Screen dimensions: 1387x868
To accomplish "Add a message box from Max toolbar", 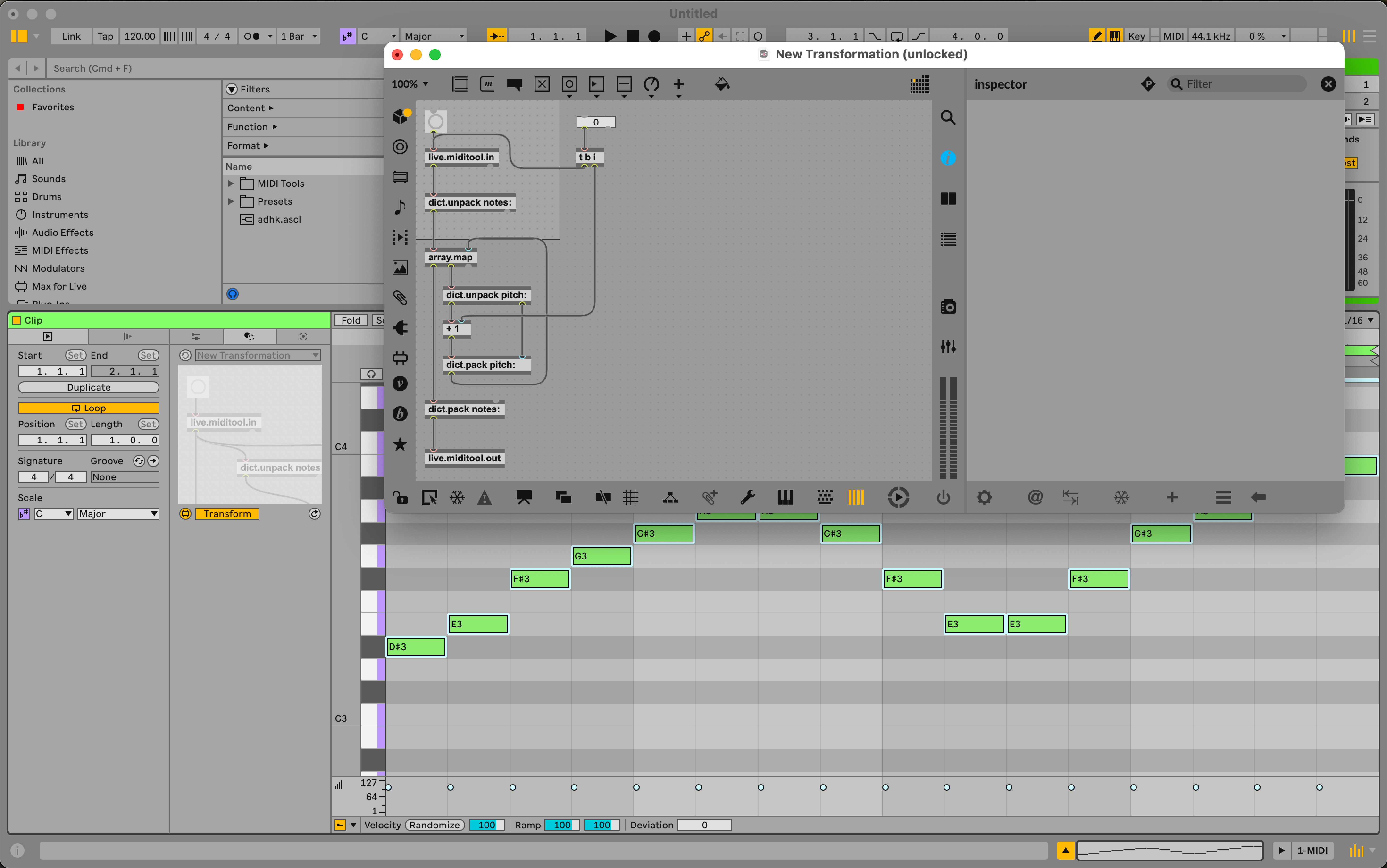I will point(487,84).
